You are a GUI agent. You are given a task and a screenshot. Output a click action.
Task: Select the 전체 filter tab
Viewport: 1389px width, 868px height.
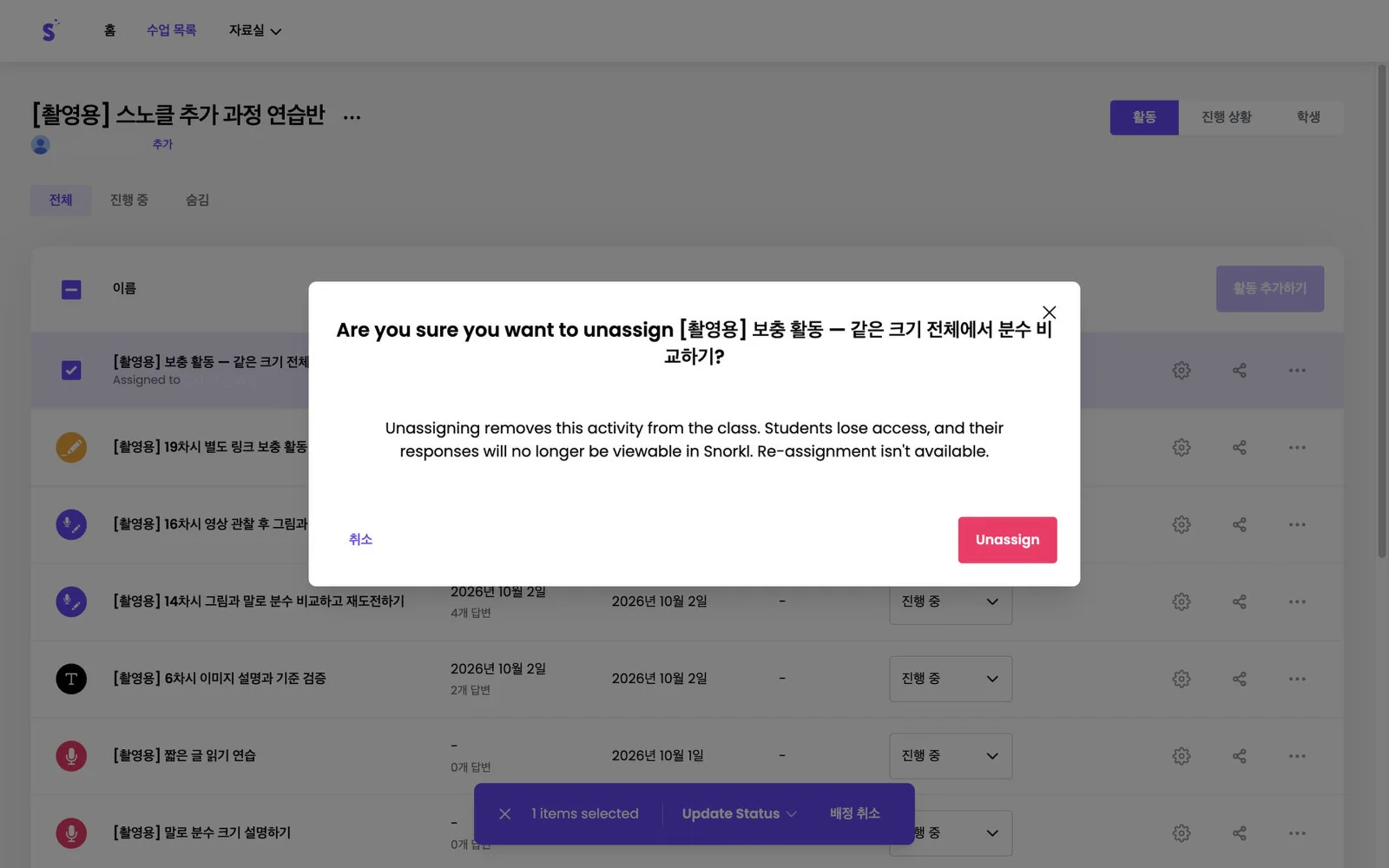[61, 201]
